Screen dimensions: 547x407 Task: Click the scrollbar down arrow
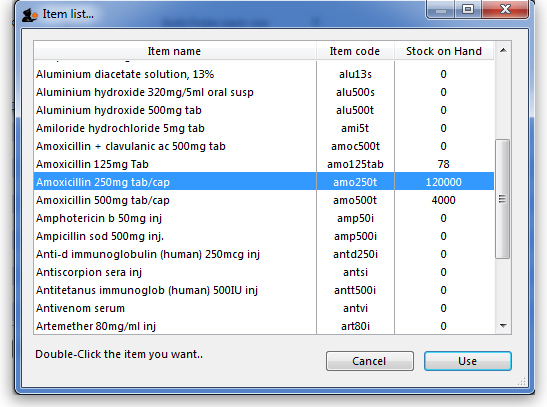pos(503,326)
